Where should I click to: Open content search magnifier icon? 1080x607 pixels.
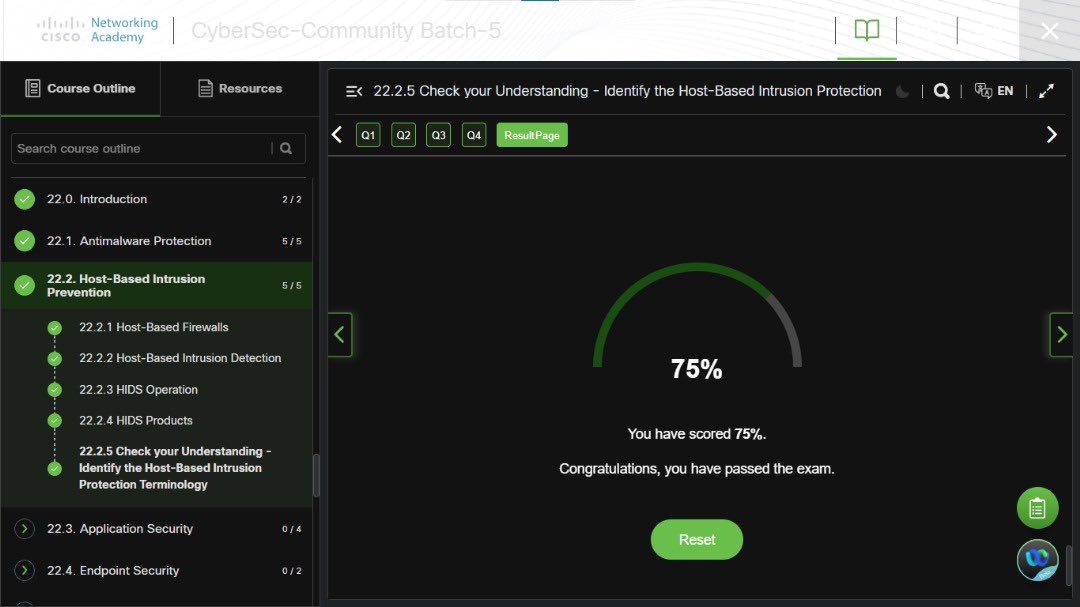click(x=941, y=91)
